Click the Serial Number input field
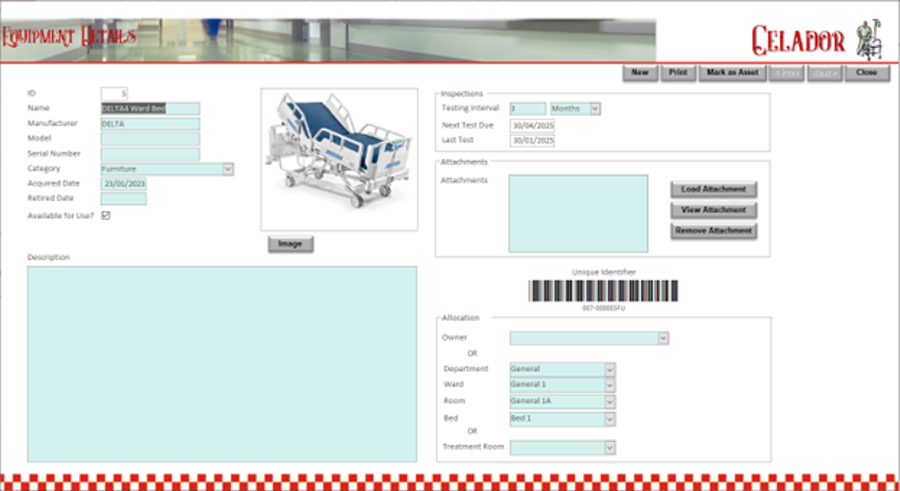The width and height of the screenshot is (900, 491). pyautogui.click(x=149, y=154)
